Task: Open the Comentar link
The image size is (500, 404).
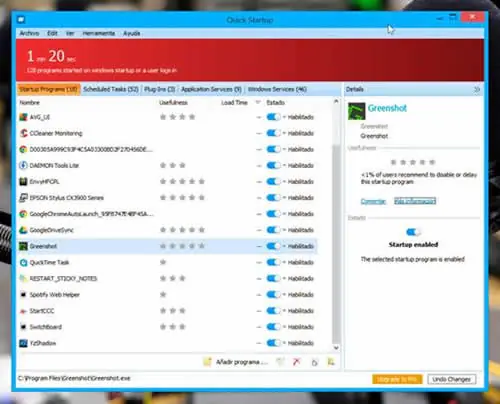Action: coord(373,201)
